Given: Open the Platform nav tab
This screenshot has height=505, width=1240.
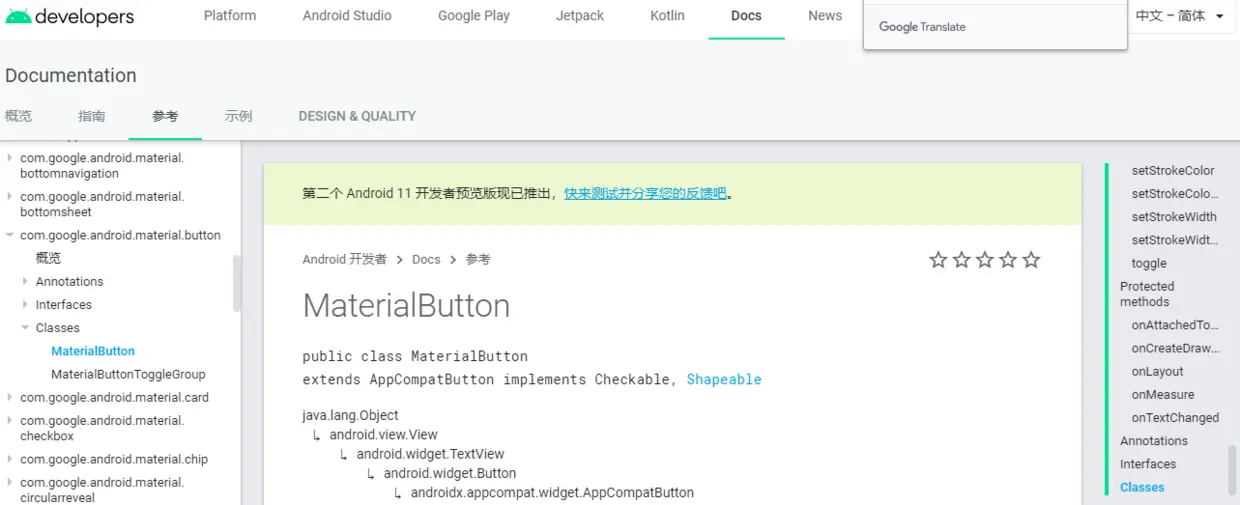Looking at the screenshot, I should [x=230, y=16].
